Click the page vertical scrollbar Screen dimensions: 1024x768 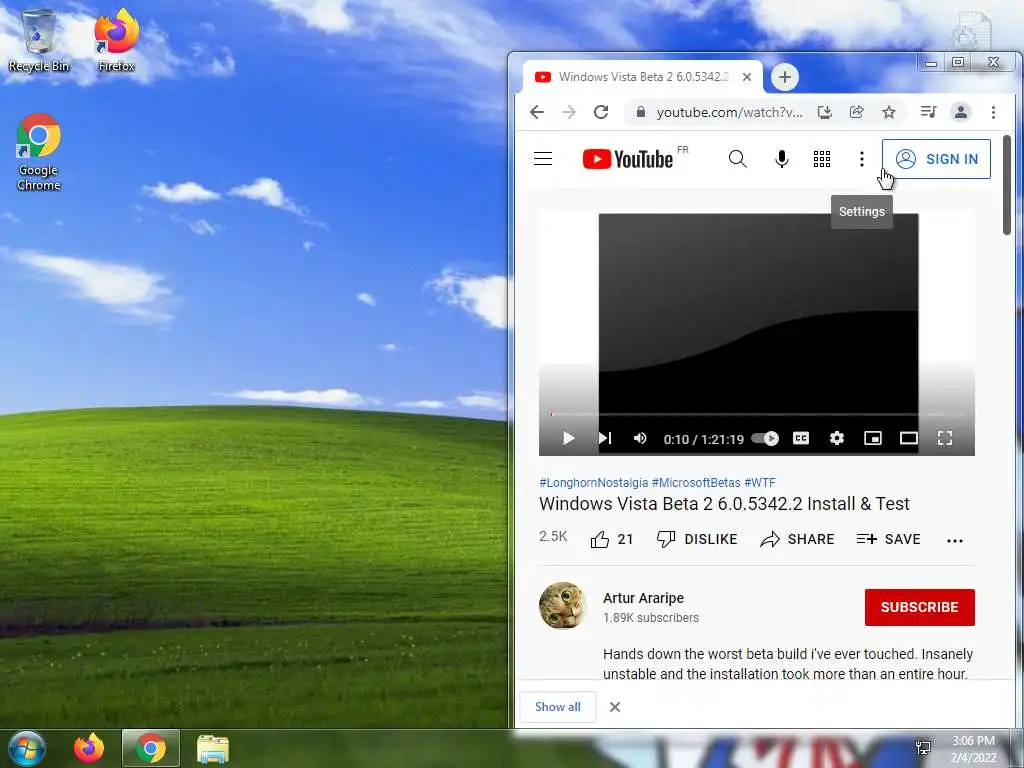[x=1006, y=185]
